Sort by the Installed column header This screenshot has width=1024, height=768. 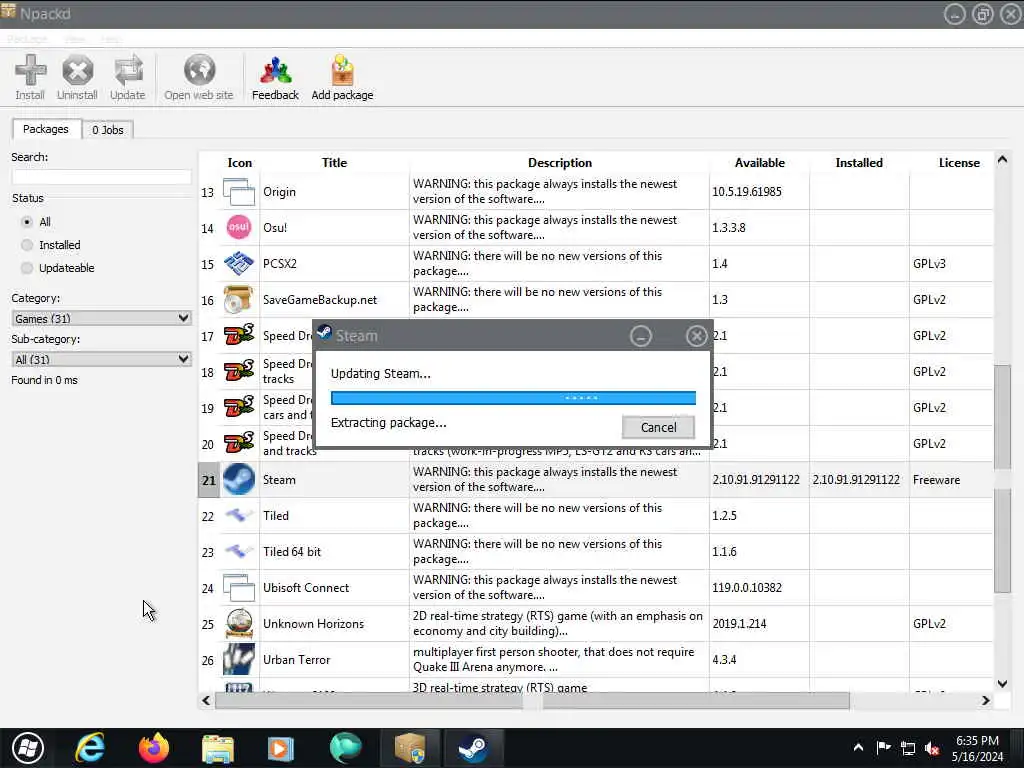[859, 163]
